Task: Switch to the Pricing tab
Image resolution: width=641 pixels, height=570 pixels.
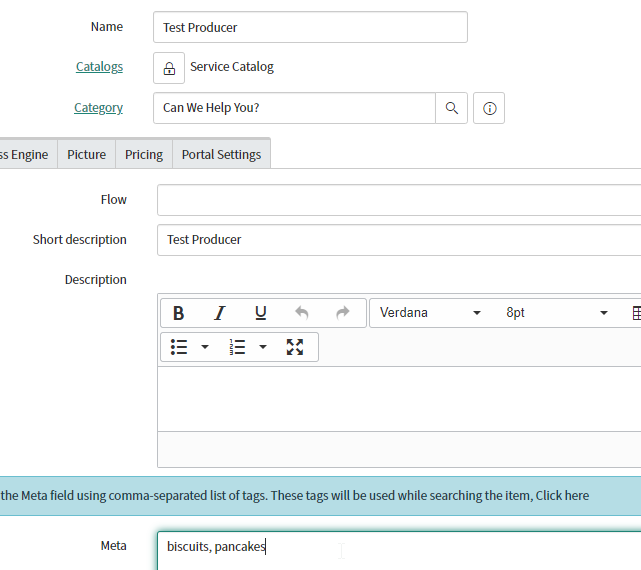Action: pyautogui.click(x=144, y=155)
